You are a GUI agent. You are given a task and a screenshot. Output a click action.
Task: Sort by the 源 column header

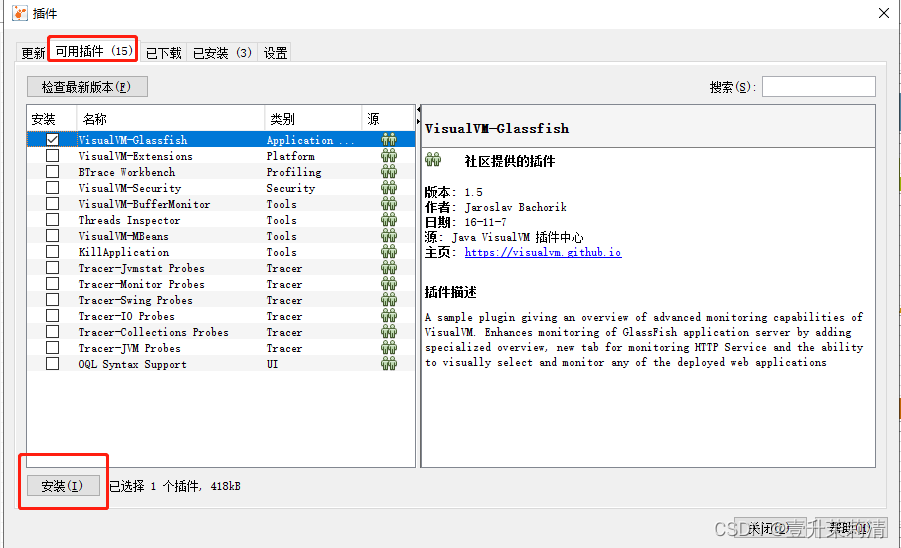388,119
